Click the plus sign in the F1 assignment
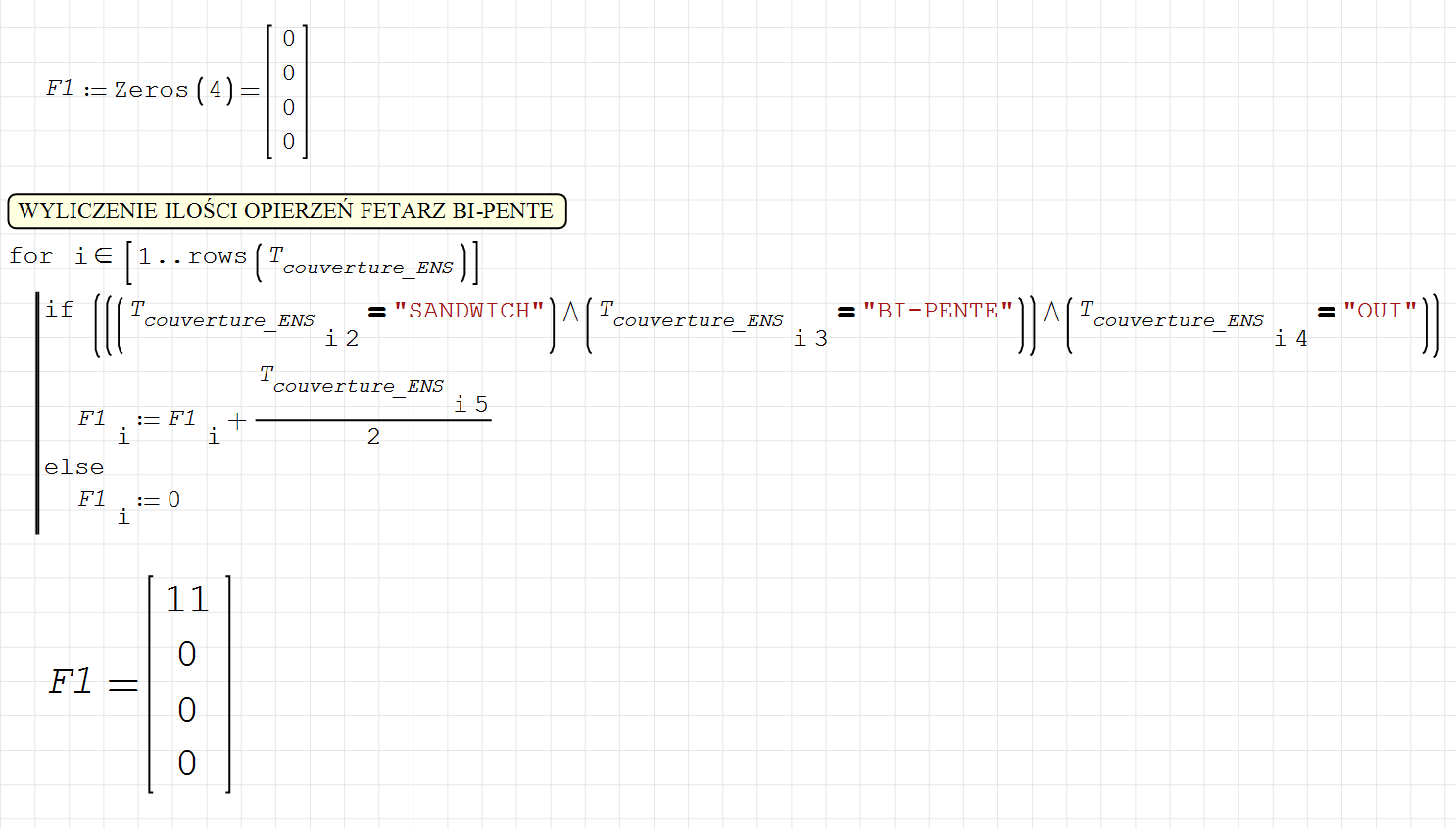This screenshot has width=1456, height=829. tap(237, 420)
